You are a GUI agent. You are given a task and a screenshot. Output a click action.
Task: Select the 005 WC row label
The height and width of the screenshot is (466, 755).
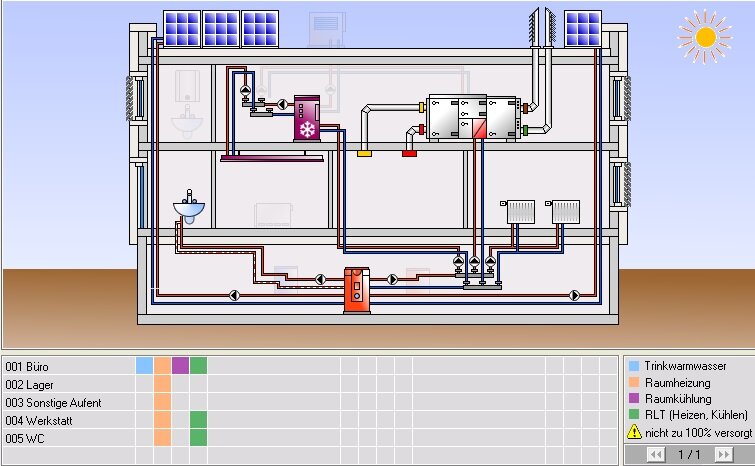click(x=25, y=439)
